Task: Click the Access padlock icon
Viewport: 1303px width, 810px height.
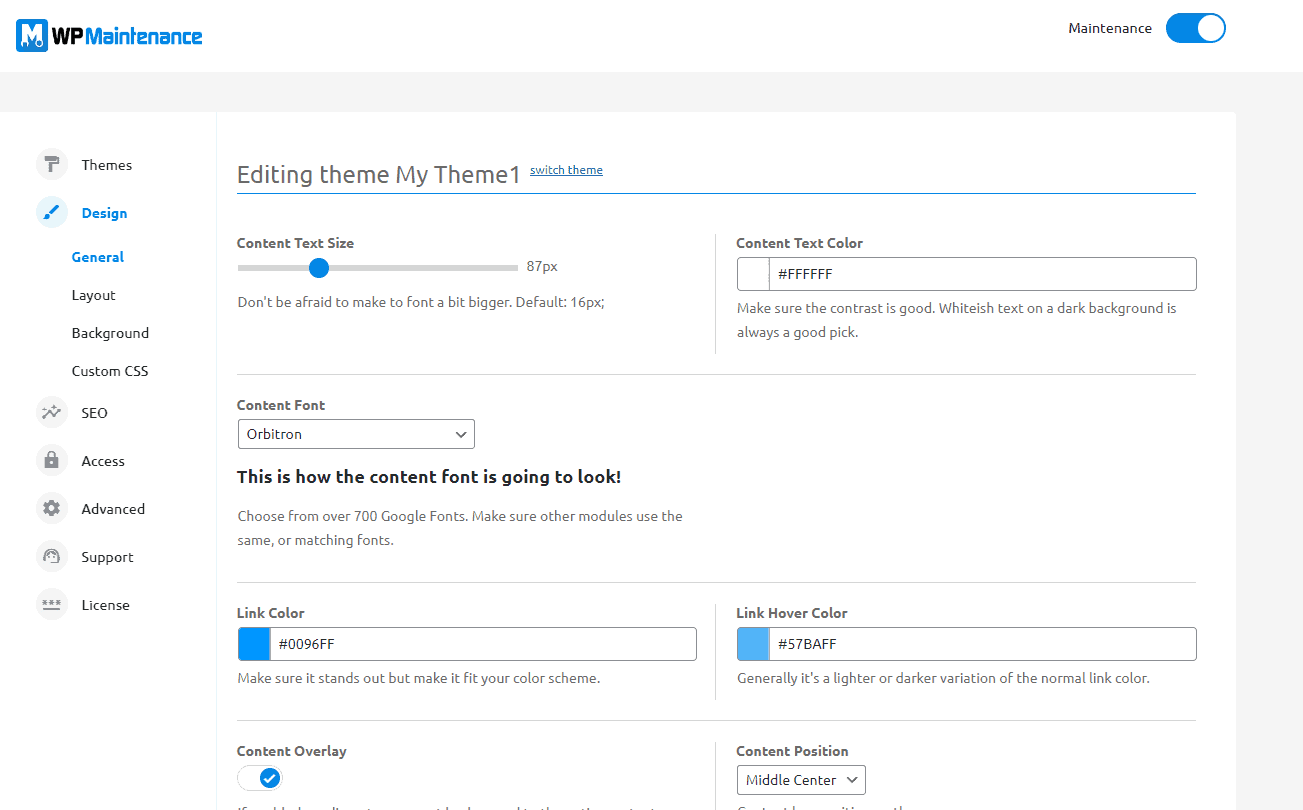Action: [x=52, y=461]
